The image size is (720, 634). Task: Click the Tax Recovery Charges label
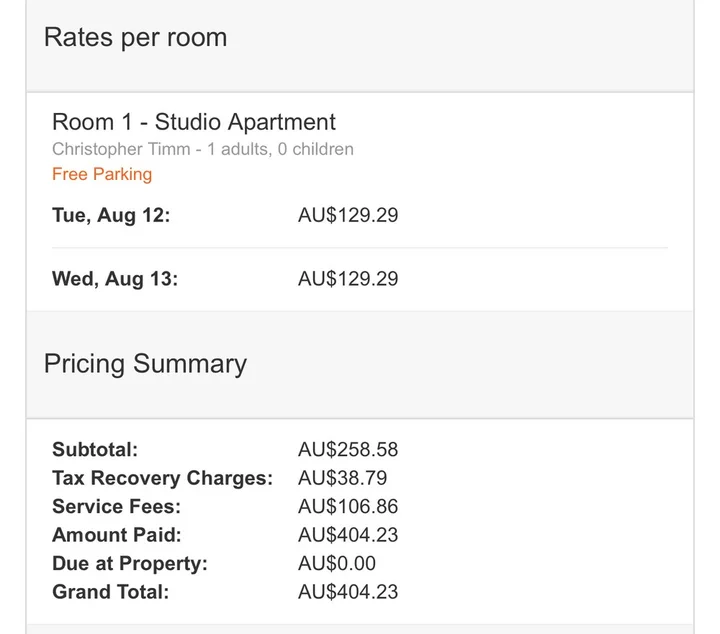[162, 478]
